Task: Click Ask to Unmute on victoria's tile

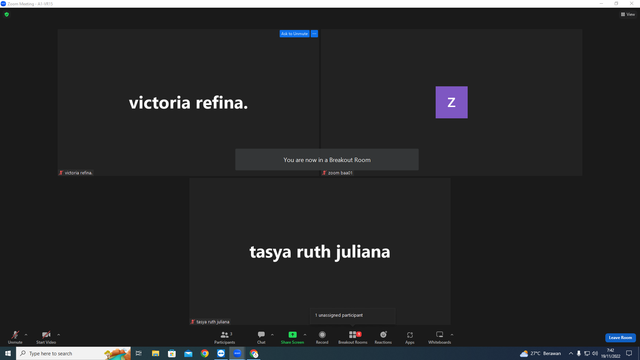Action: click(294, 33)
